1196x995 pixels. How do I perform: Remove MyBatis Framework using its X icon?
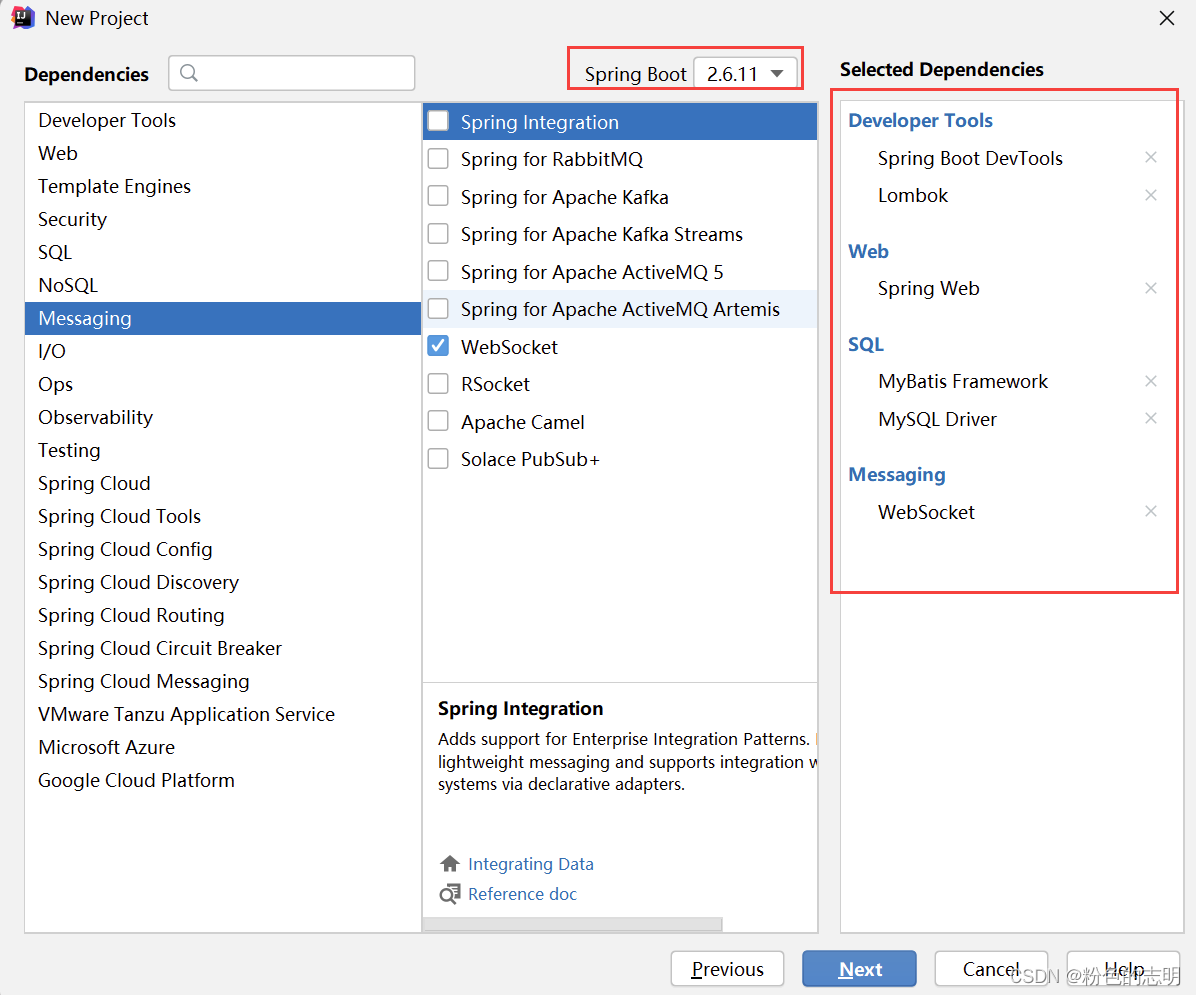1151,381
